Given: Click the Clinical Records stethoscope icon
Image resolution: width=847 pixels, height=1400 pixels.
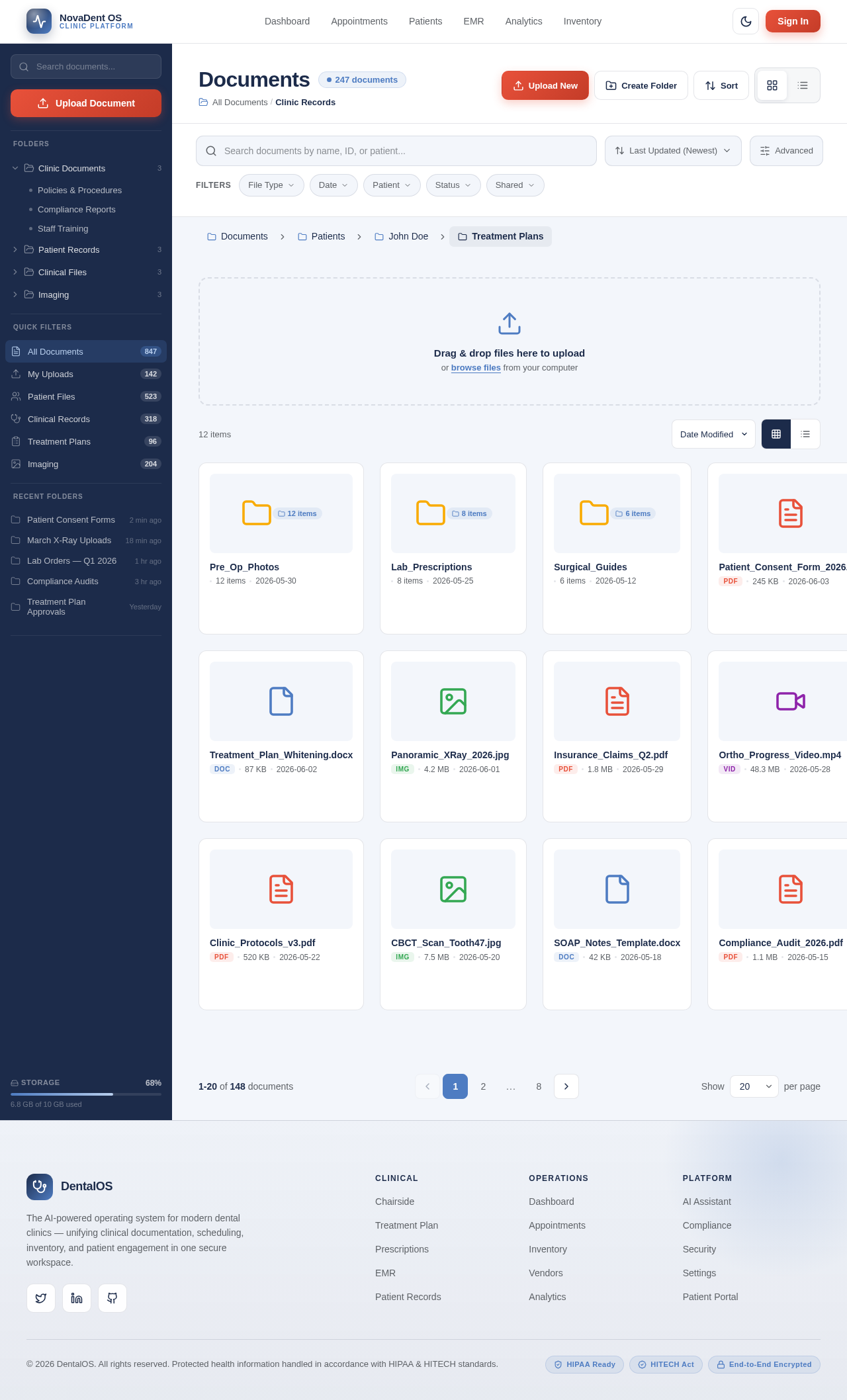Looking at the screenshot, I should [x=16, y=419].
